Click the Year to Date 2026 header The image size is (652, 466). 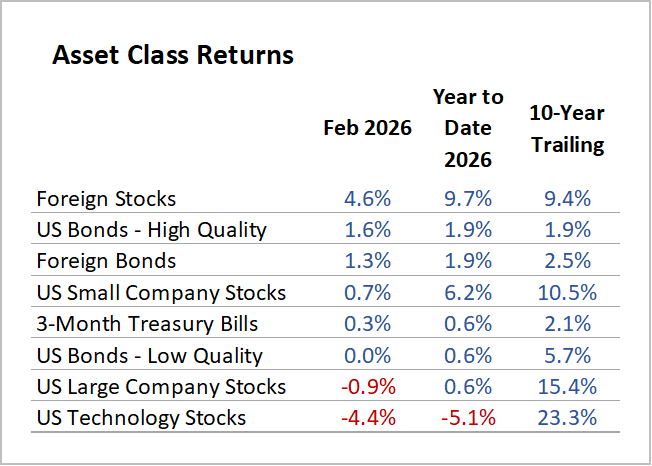point(468,128)
